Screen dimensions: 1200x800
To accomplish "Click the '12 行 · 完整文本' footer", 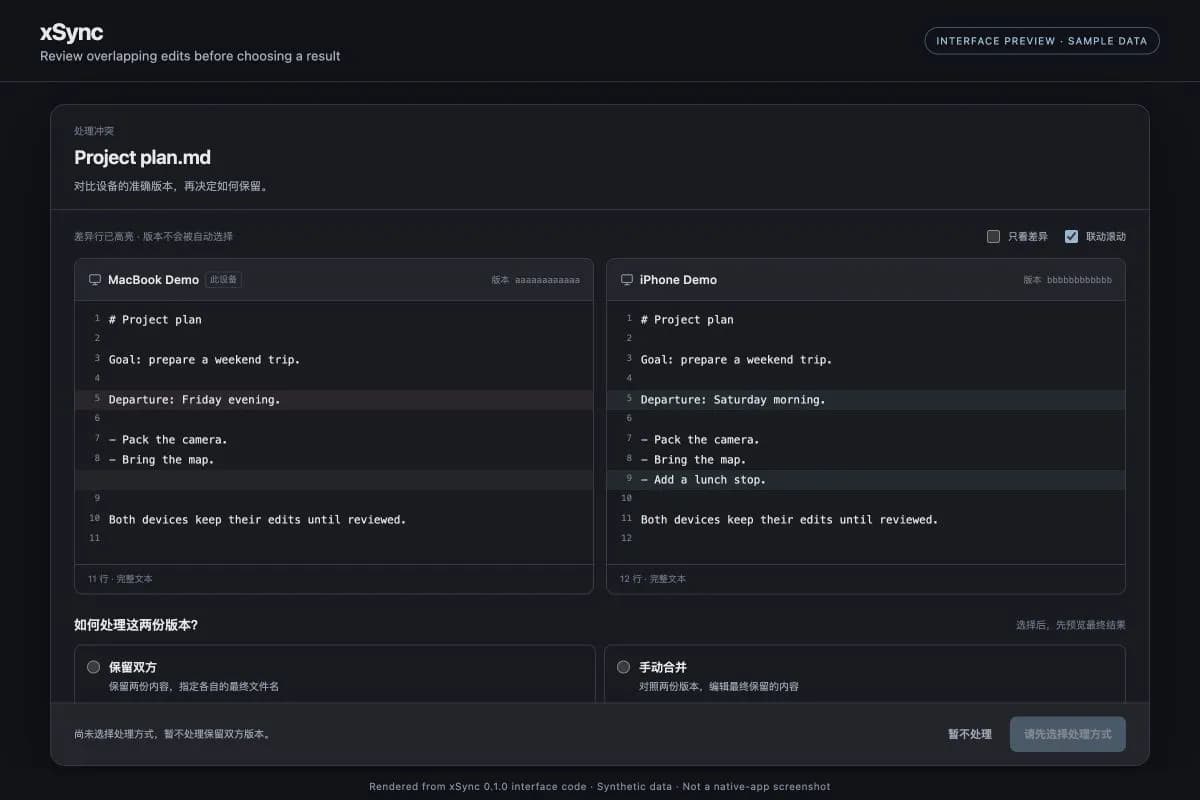I will click(x=653, y=579).
